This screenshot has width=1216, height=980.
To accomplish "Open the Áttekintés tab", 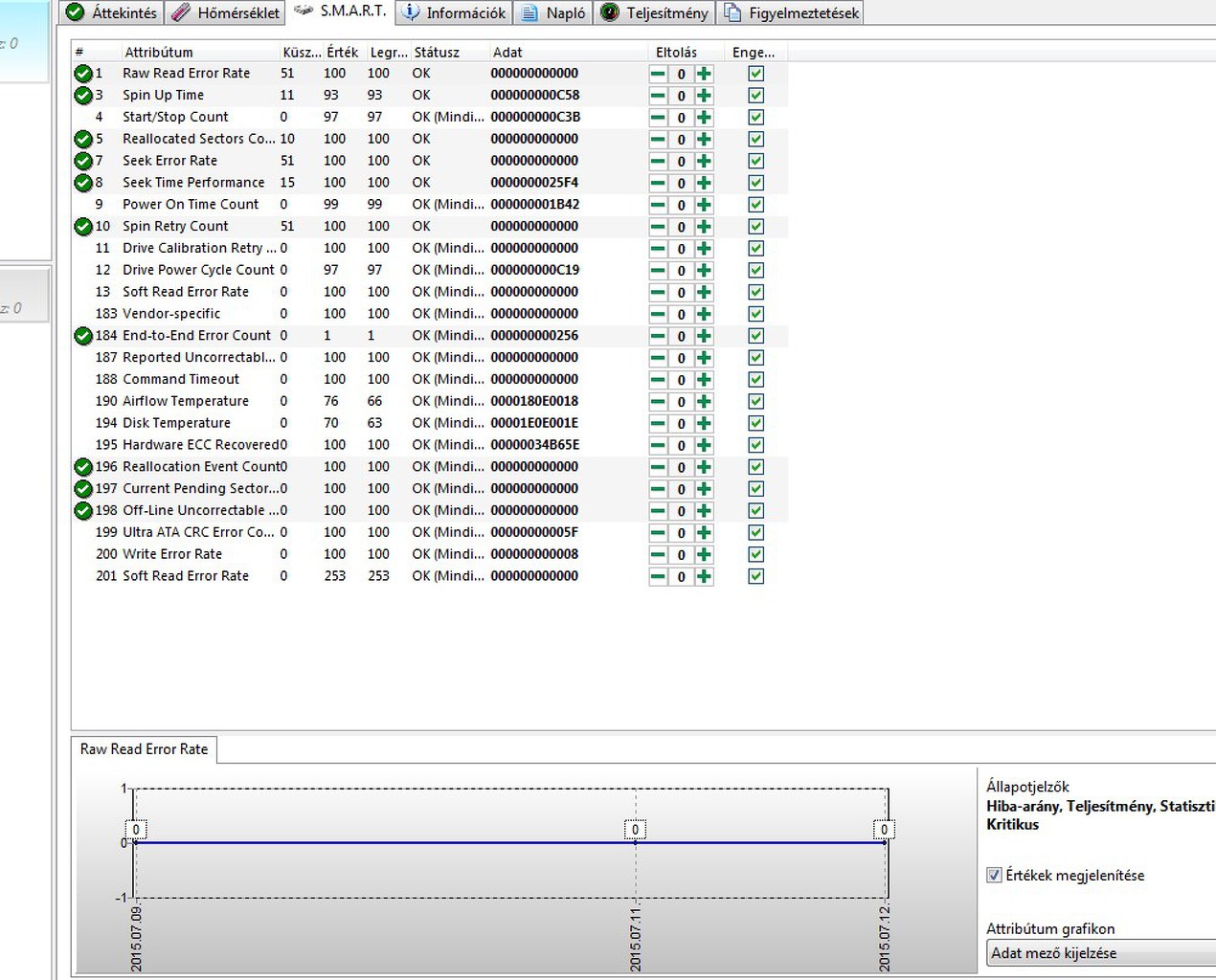I will coord(111,12).
